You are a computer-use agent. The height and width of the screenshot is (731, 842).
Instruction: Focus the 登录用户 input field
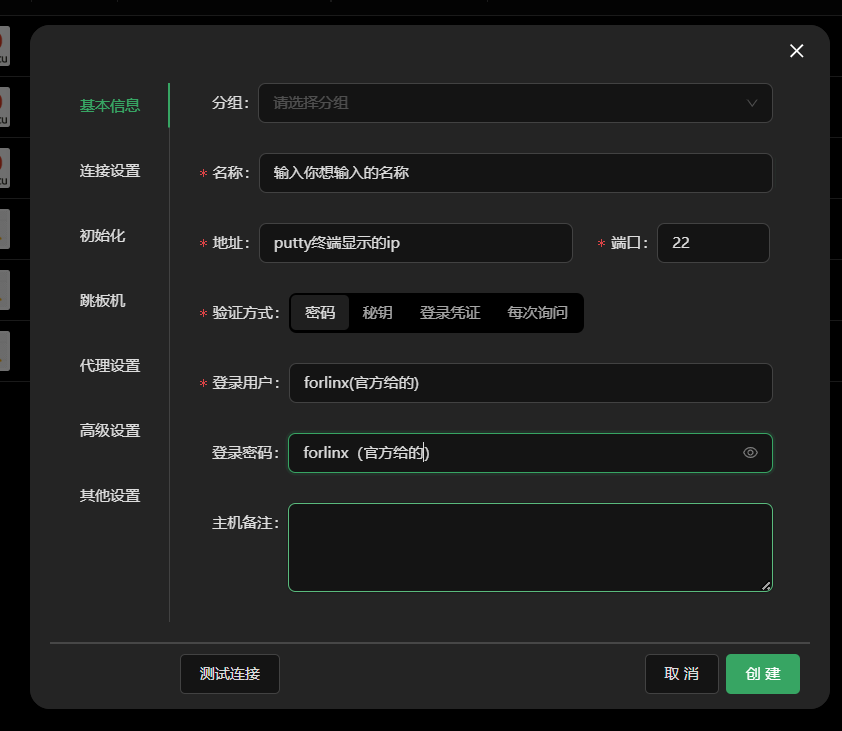point(531,383)
